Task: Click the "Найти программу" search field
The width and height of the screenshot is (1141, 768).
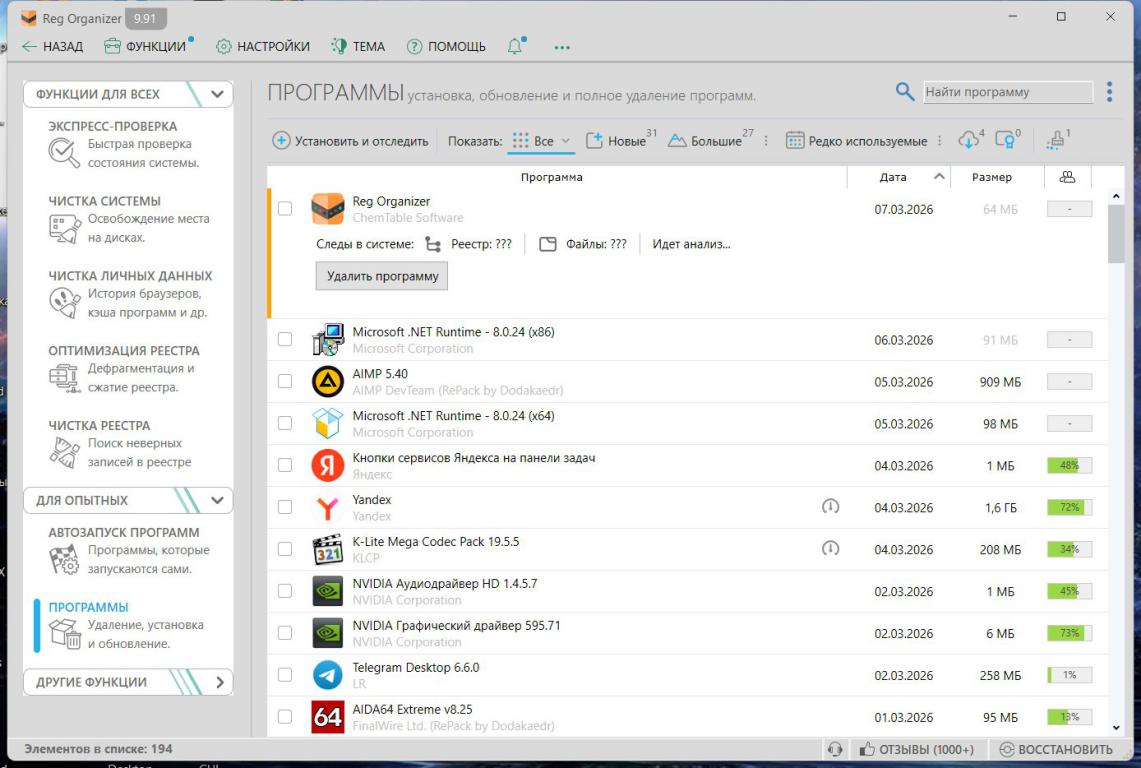Action: point(1006,92)
